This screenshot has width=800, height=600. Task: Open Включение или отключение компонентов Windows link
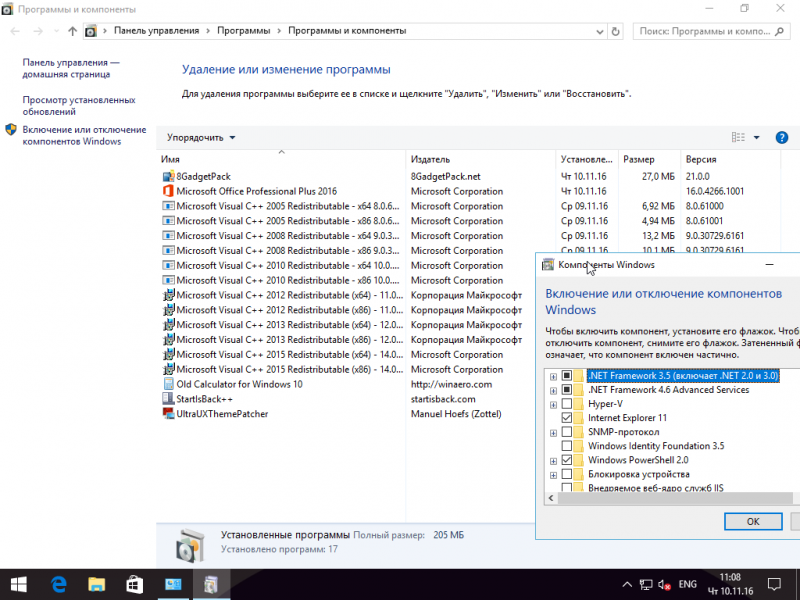[x=84, y=136]
